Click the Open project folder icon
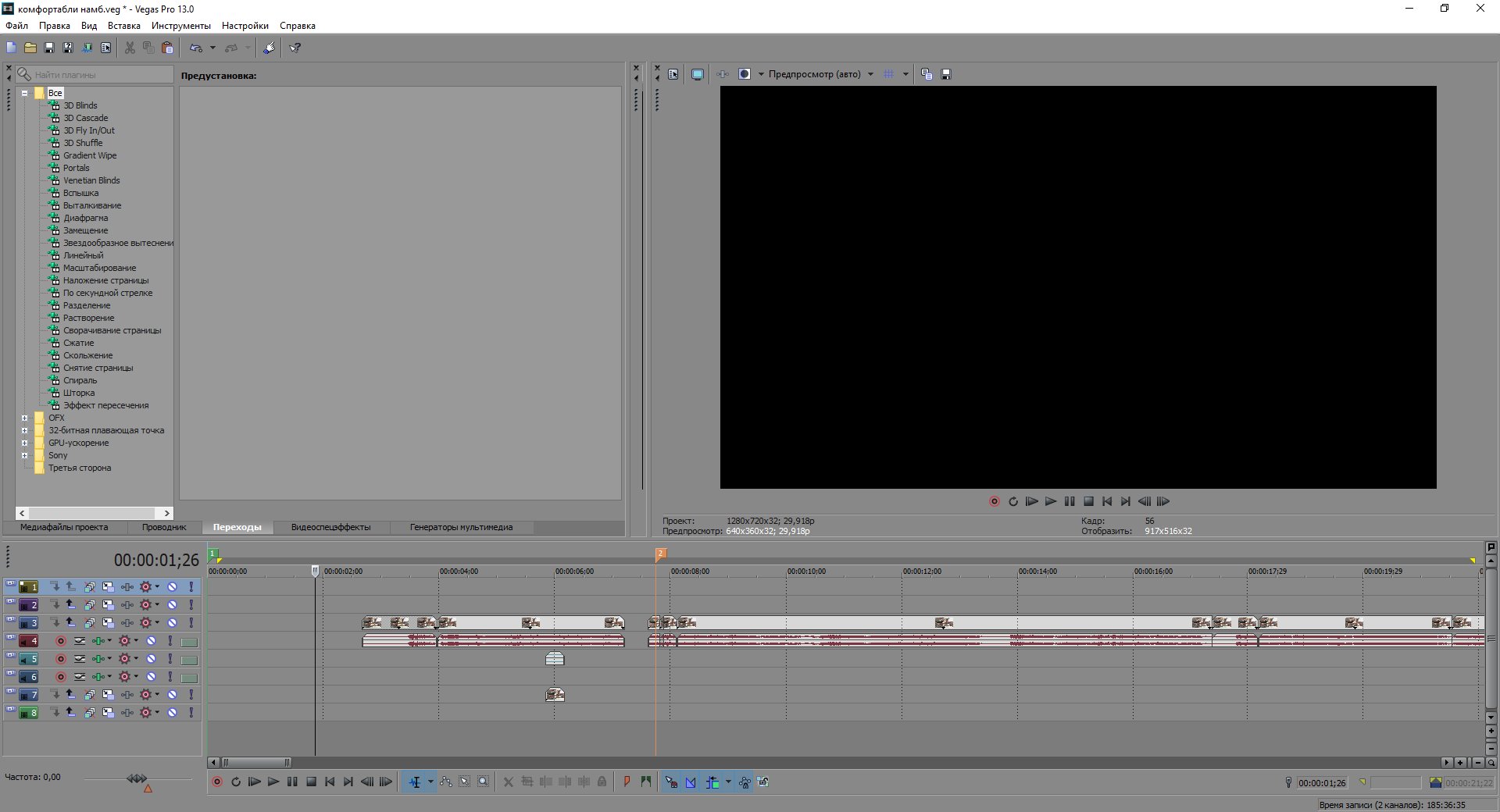The height and width of the screenshot is (812, 1500). 30,48
